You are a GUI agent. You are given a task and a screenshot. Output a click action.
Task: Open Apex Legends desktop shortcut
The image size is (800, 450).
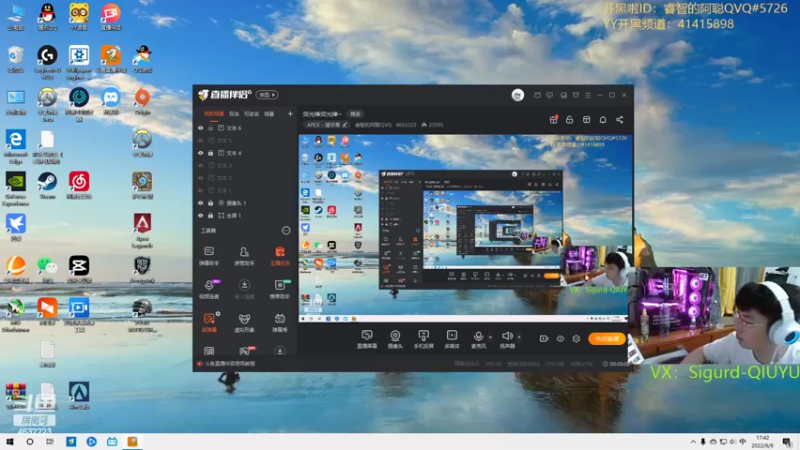pos(142,231)
